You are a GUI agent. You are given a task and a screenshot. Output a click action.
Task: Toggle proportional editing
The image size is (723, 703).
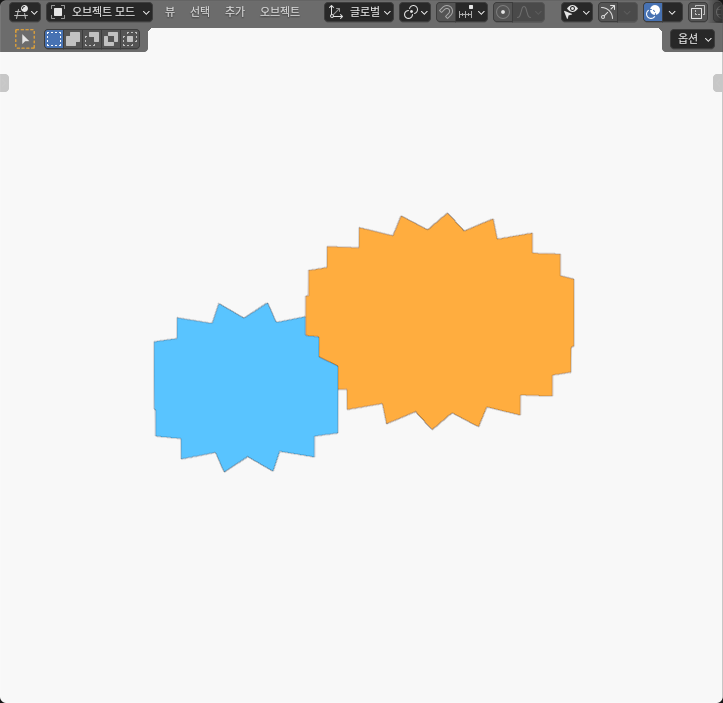503,12
